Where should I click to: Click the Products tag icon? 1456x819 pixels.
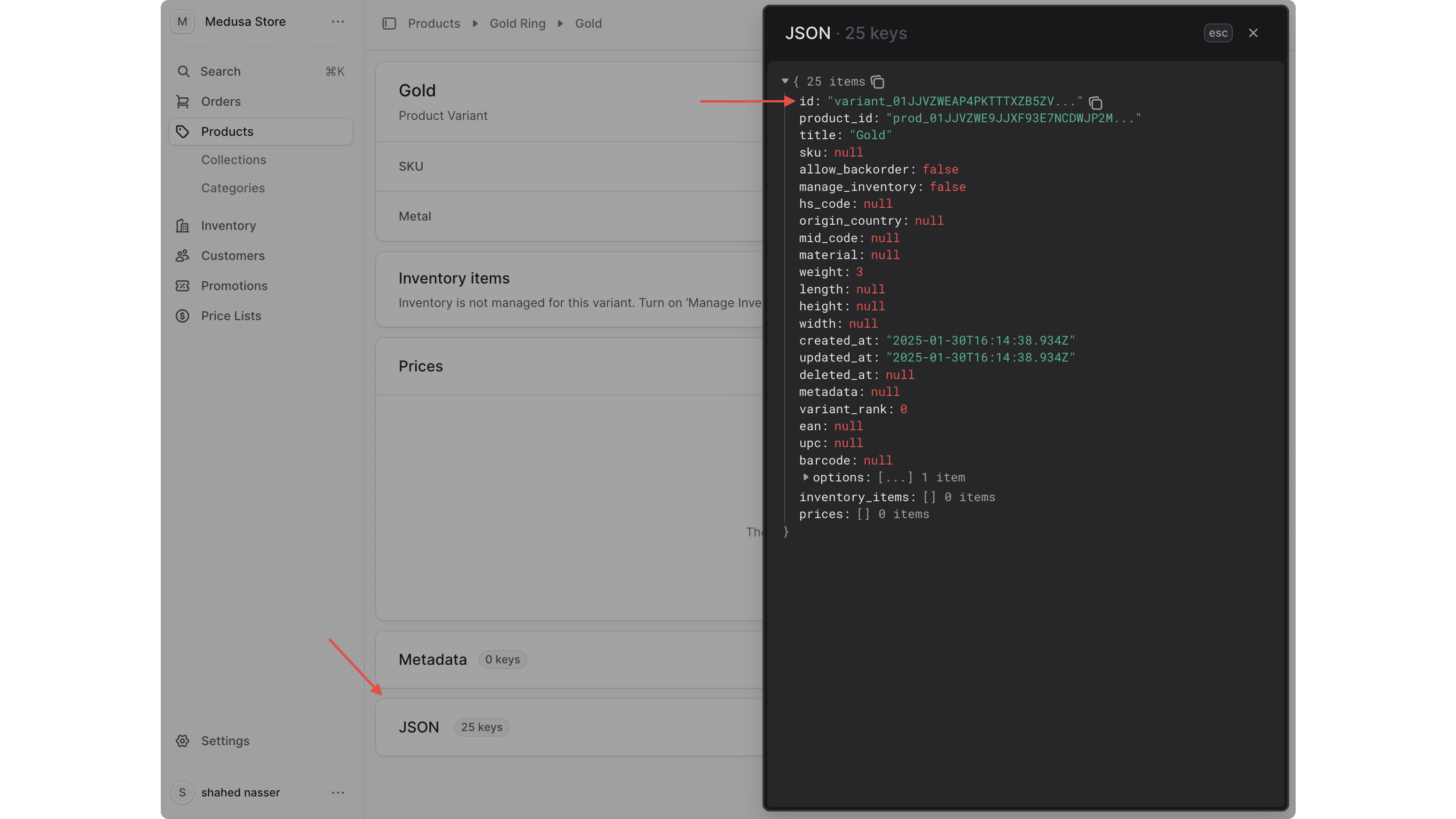click(182, 131)
